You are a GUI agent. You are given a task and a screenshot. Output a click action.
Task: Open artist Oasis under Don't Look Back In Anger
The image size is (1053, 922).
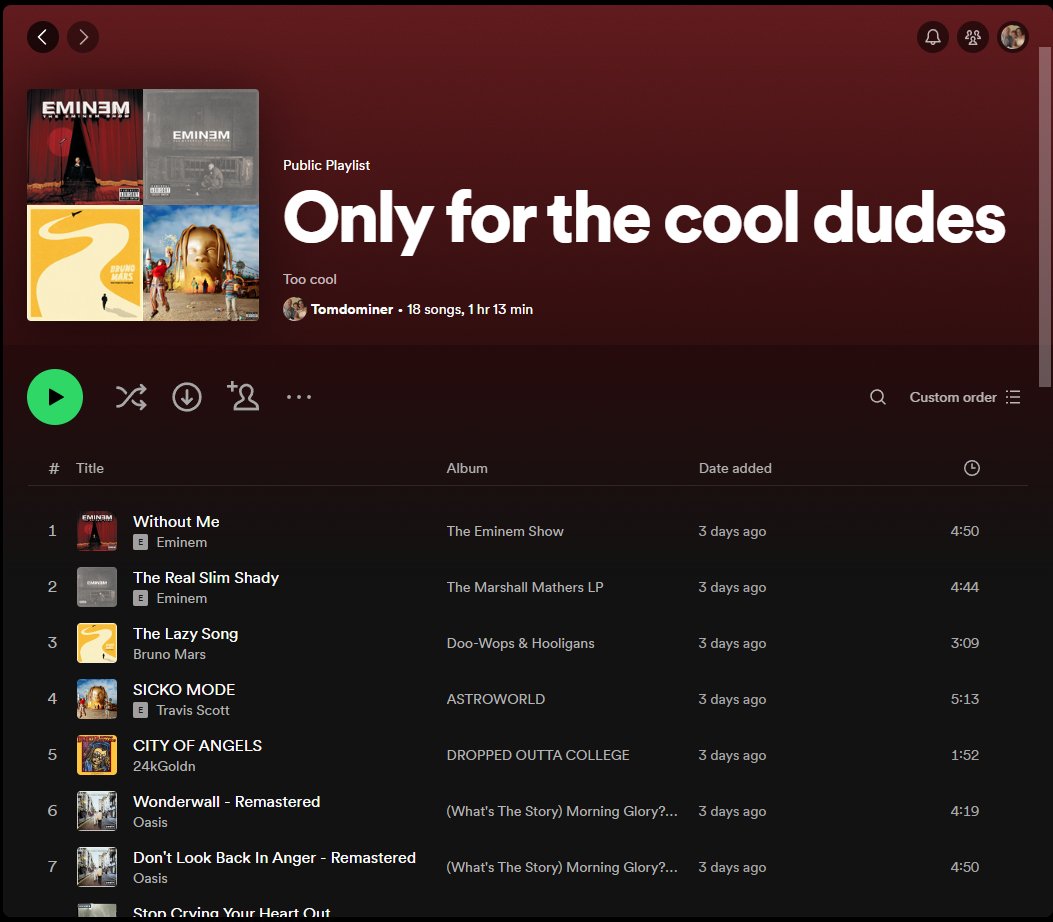coord(150,878)
